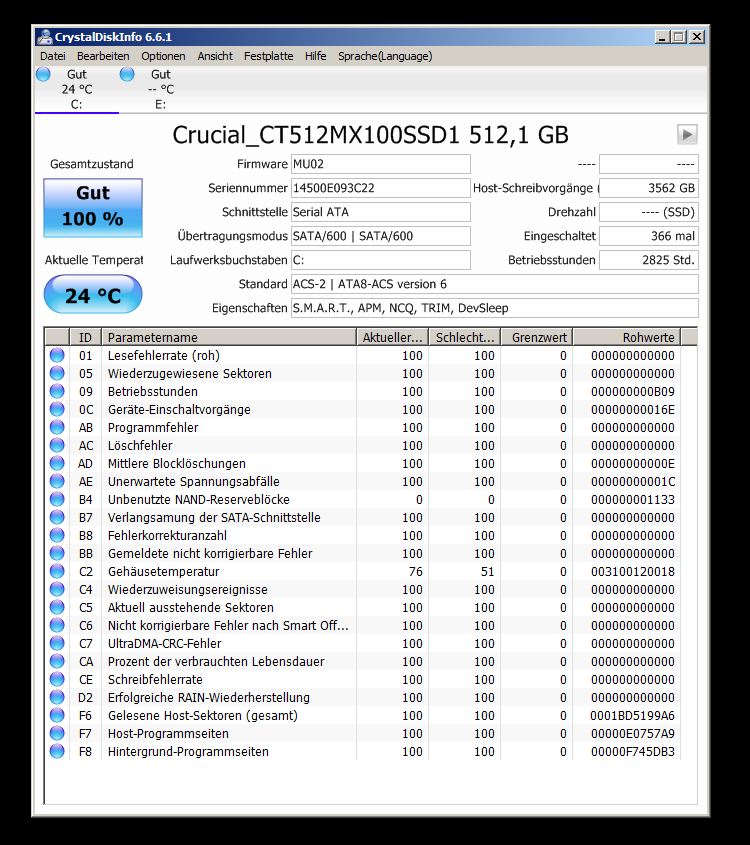
Task: Open the Hilfe menu
Action: pos(315,56)
